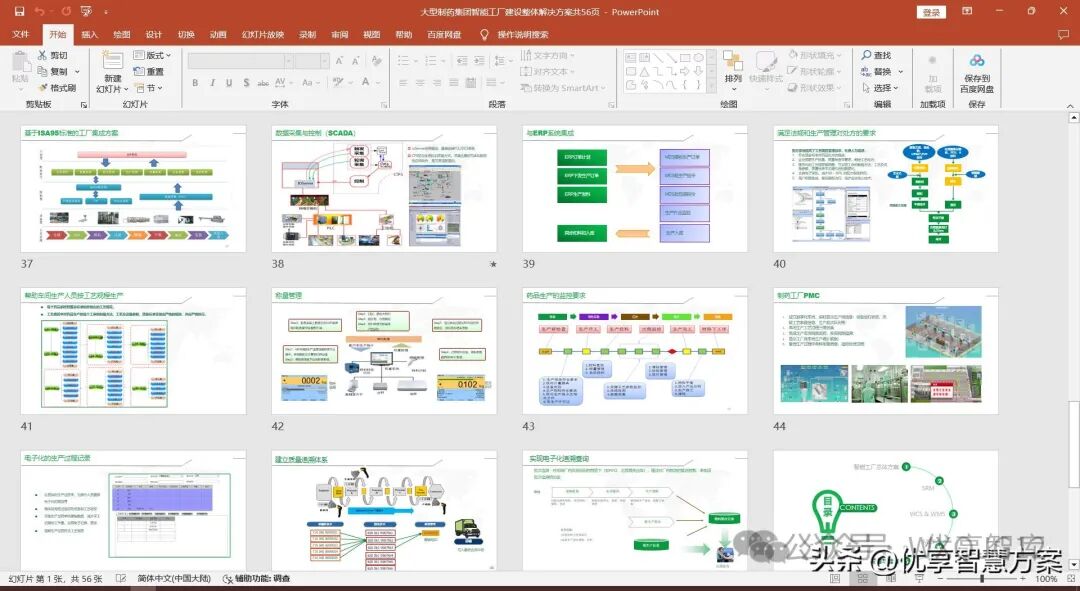Toggle strikethrough (abc) formatting
This screenshot has width=1080, height=591.
(x=263, y=83)
